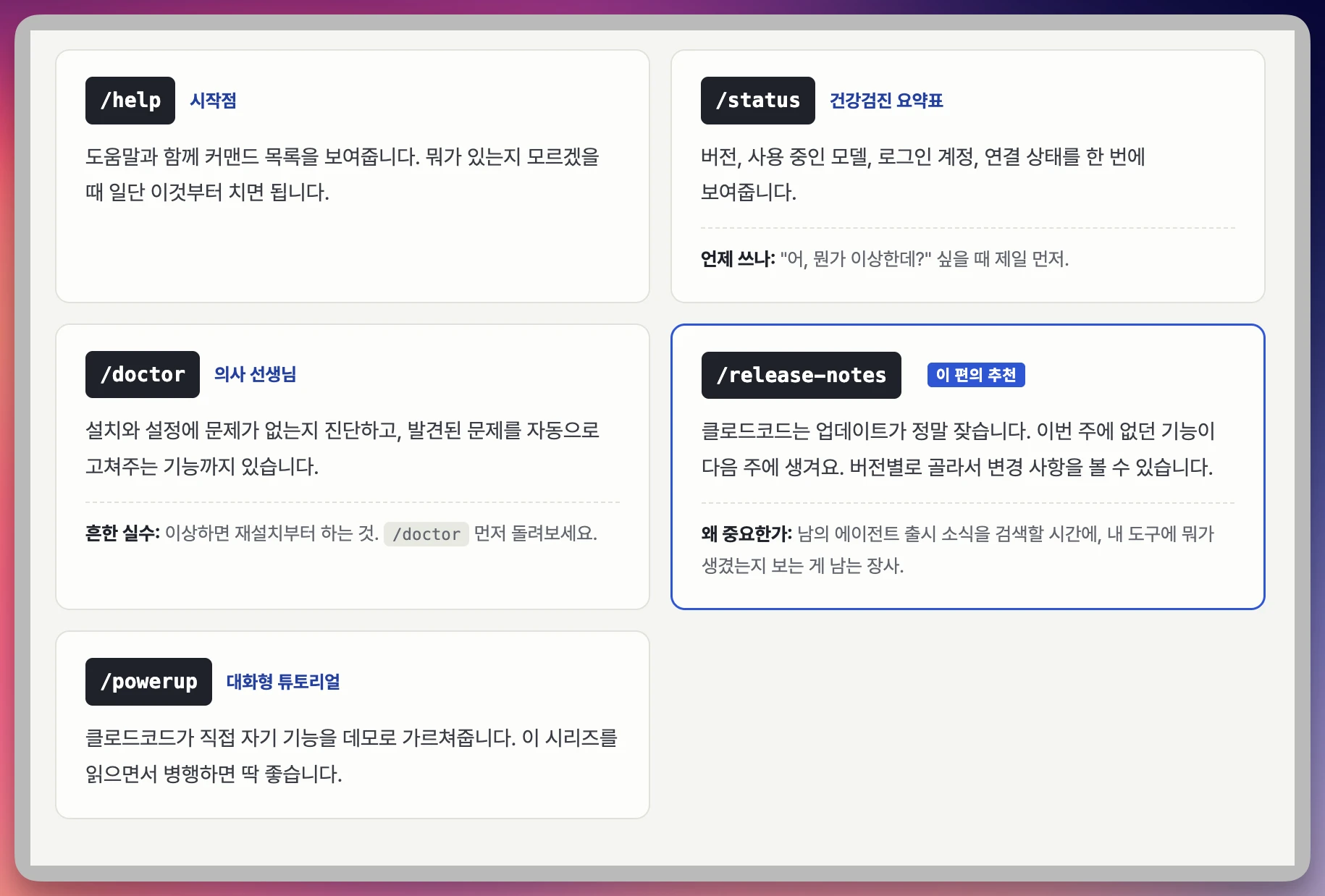Click the /help command badge

[130, 101]
